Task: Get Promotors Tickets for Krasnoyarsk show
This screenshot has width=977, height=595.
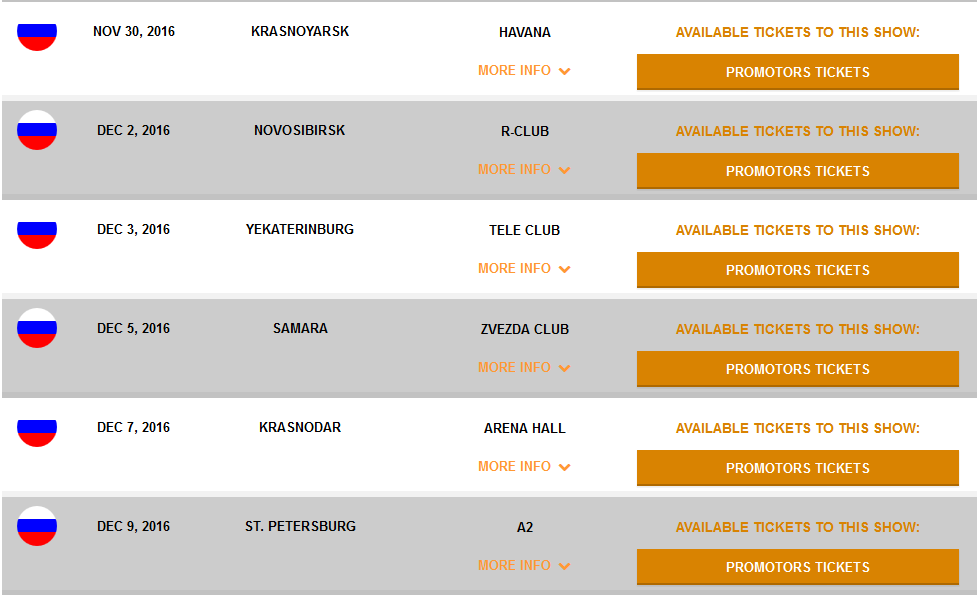Action: point(797,72)
